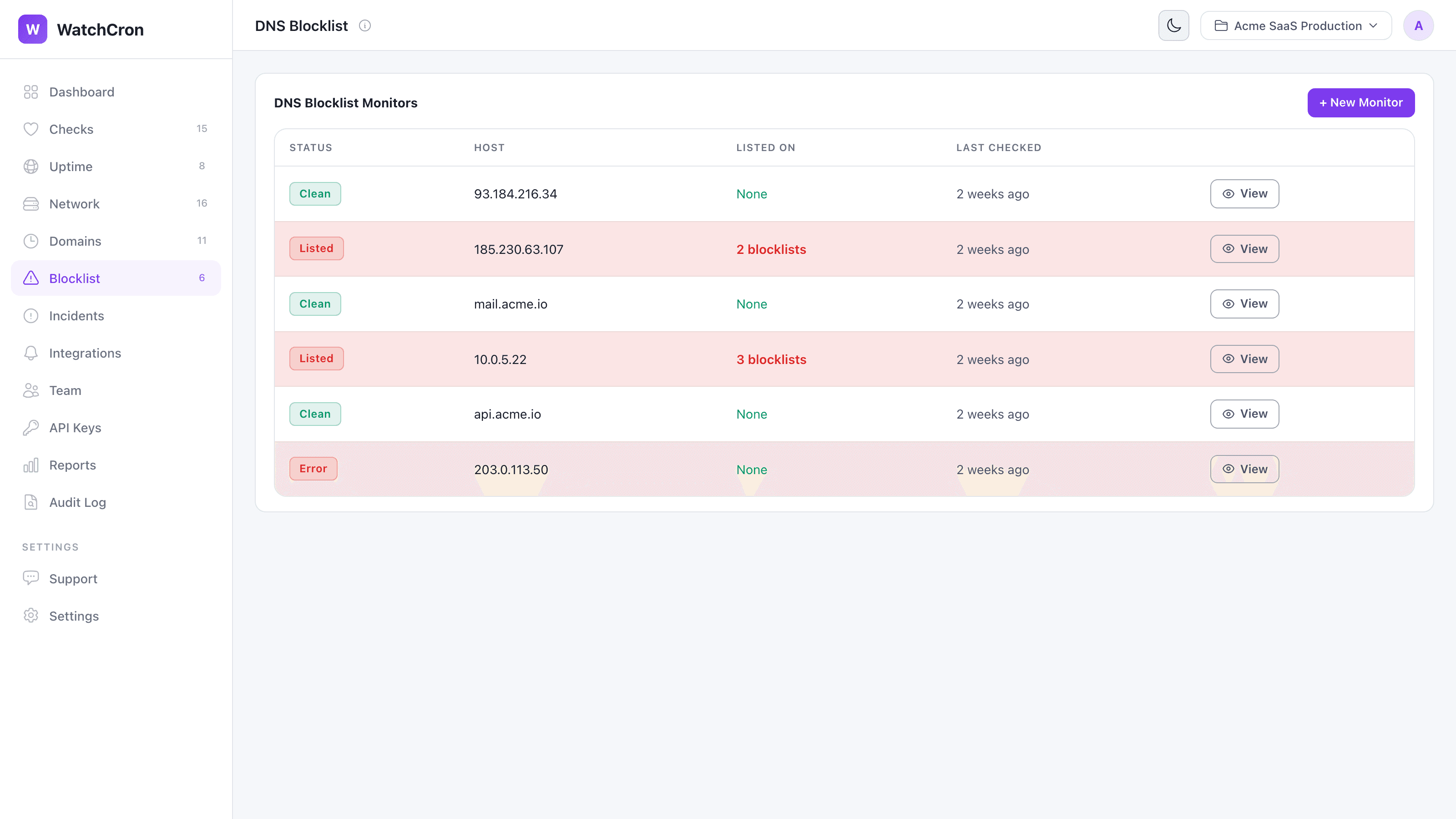Click the LISTED ON column header
Screen dimensions: 1456x819
click(765, 147)
